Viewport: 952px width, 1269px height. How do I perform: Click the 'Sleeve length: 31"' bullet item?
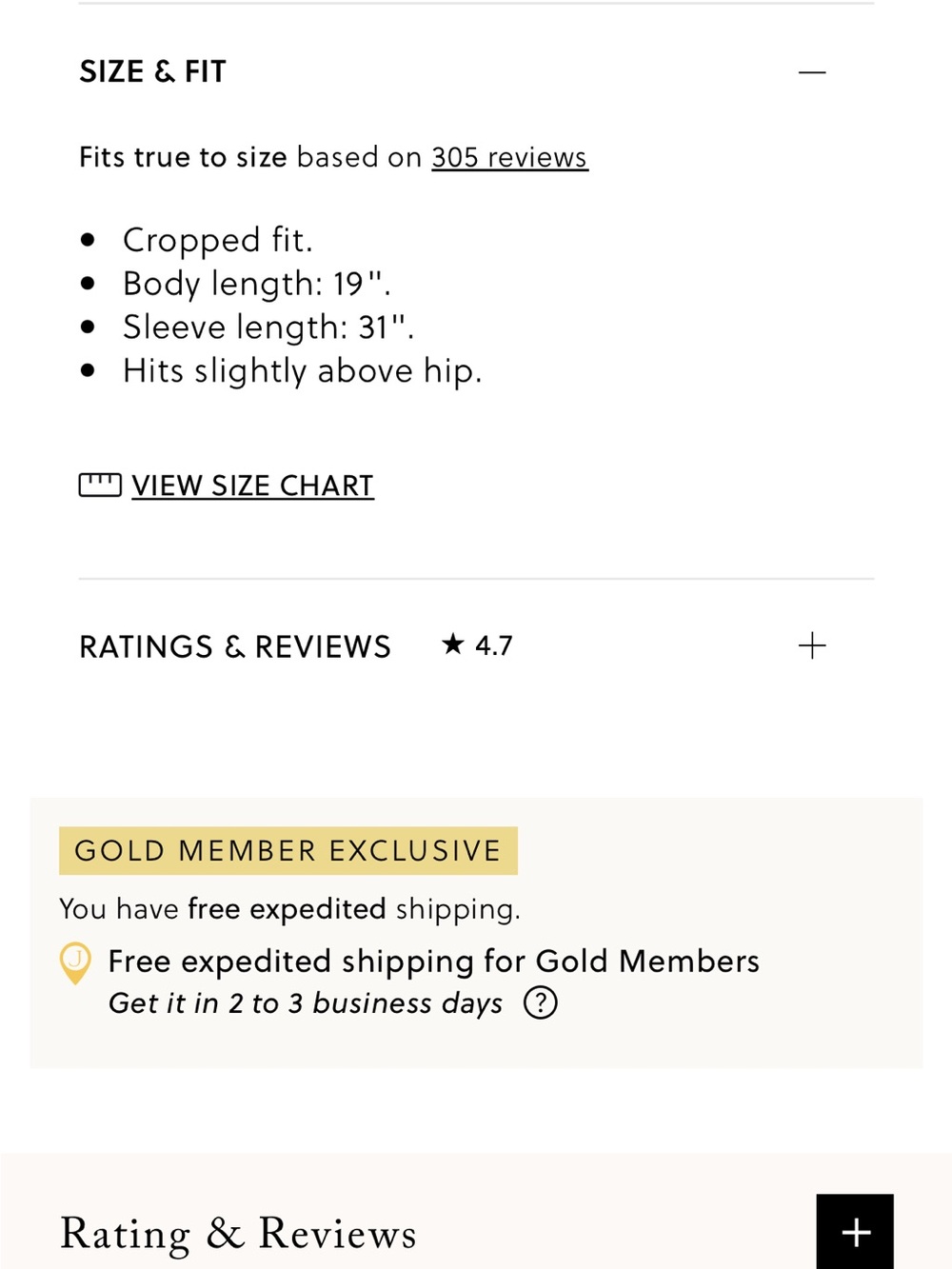268,327
